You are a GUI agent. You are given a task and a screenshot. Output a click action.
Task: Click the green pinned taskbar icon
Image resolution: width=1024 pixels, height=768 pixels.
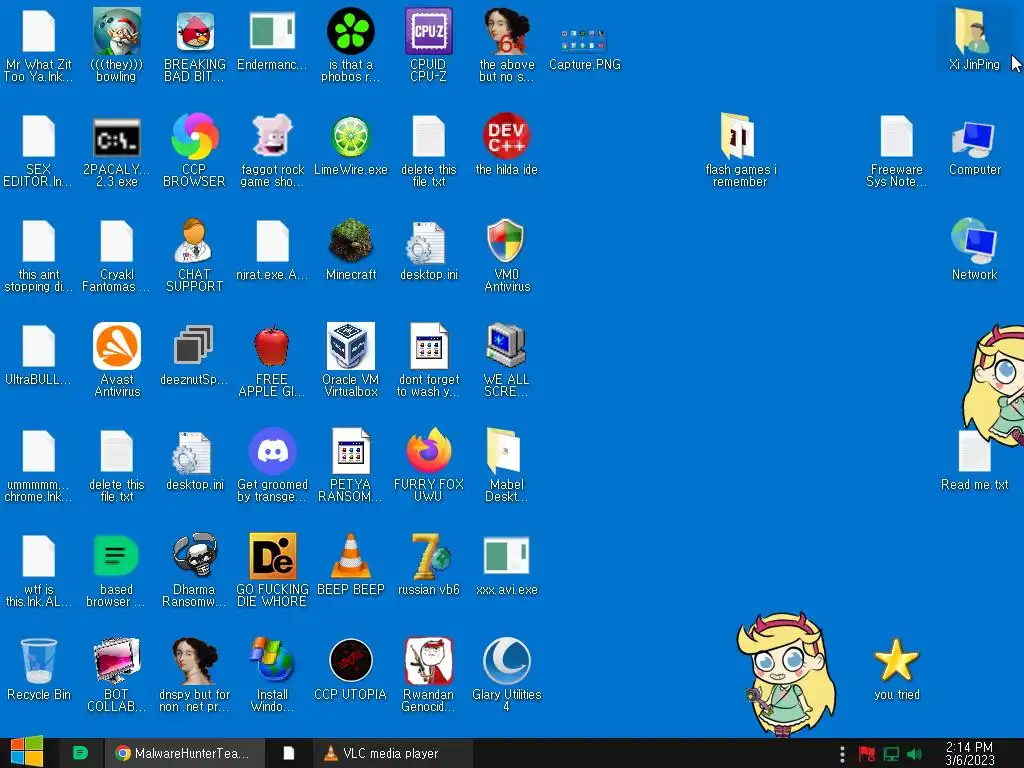80,753
